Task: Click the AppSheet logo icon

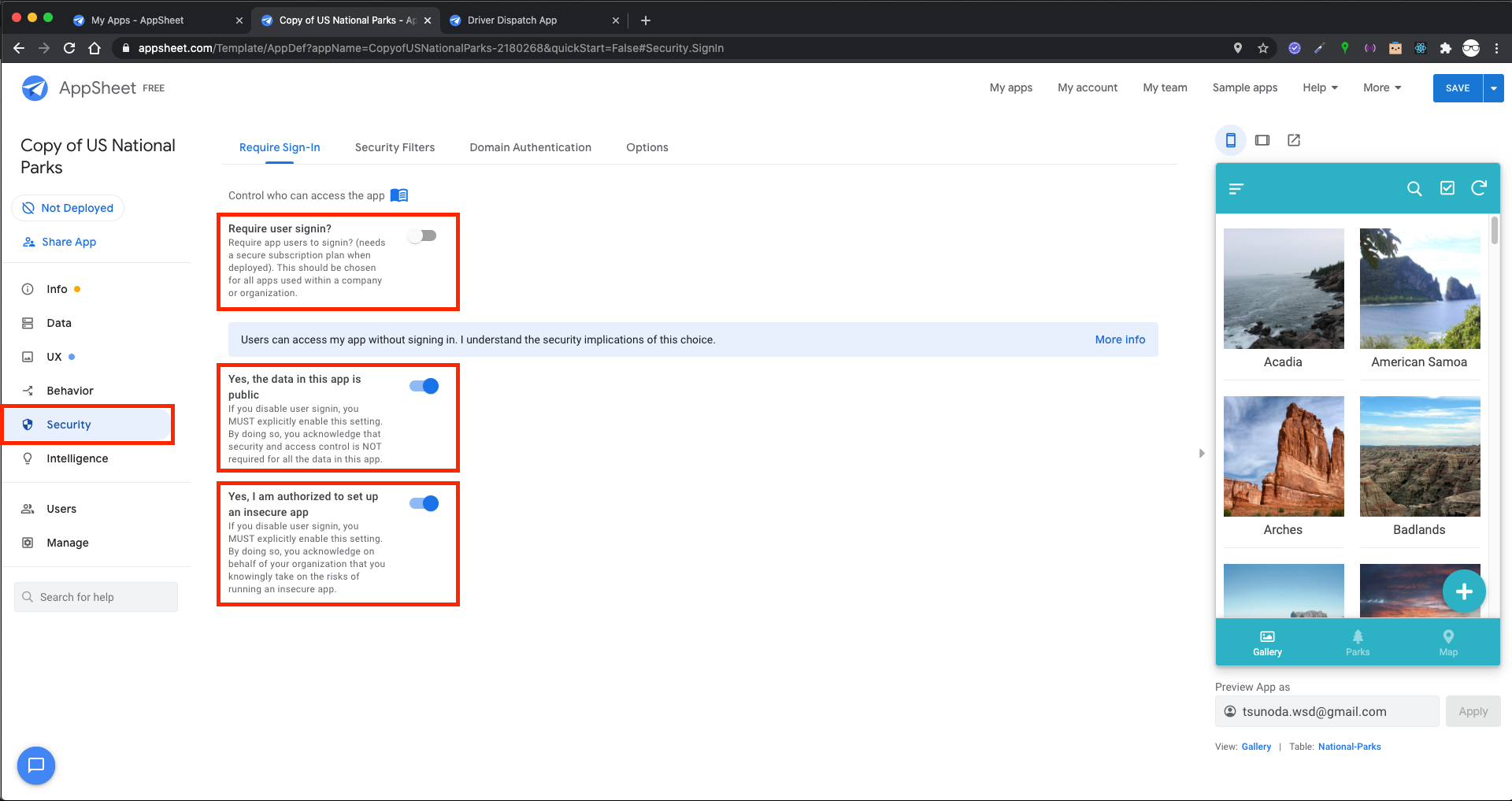Action: click(35, 88)
